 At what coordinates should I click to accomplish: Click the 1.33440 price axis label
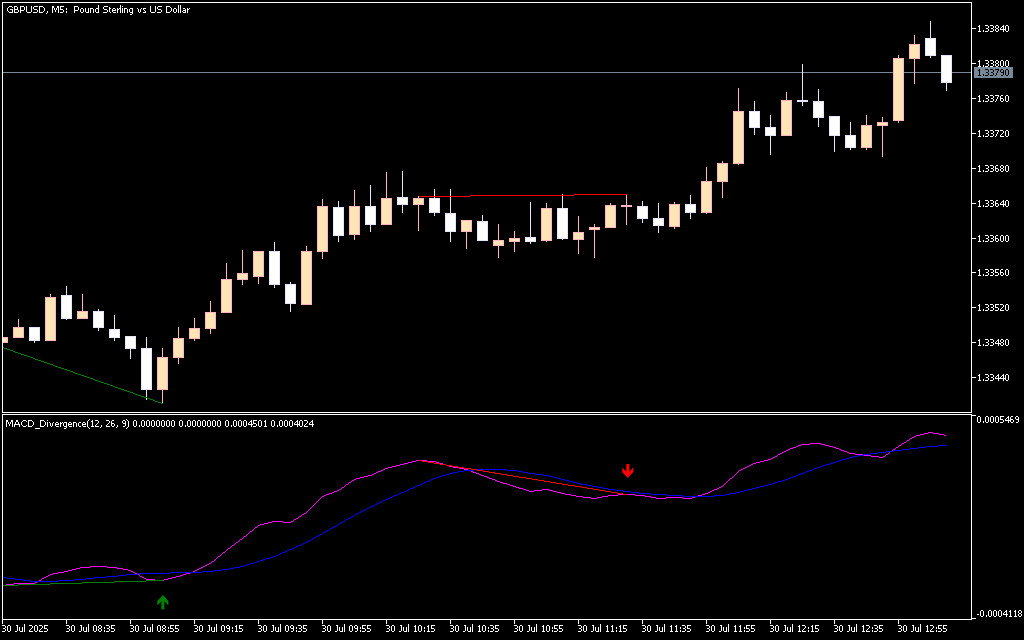click(x=994, y=378)
